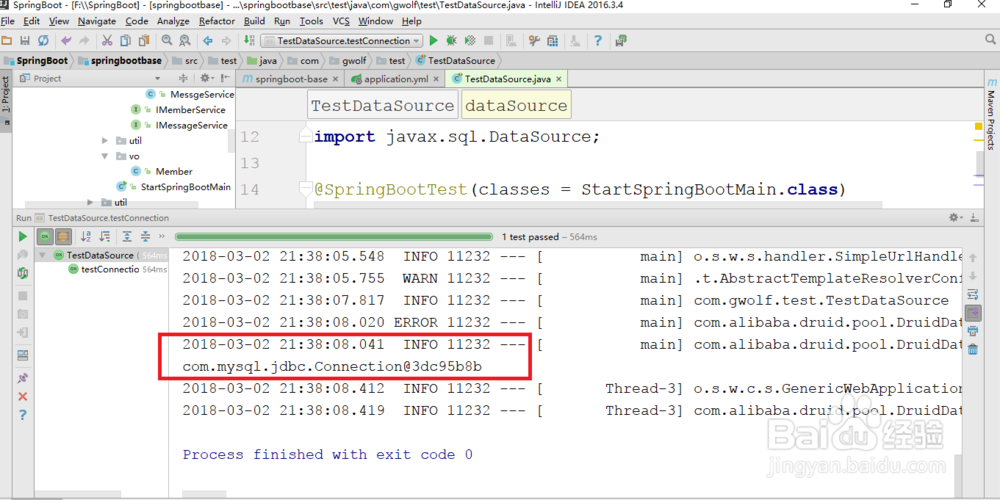Click the Pin tab icon in Run panel
The image size is (1000, 500).
coord(23,378)
